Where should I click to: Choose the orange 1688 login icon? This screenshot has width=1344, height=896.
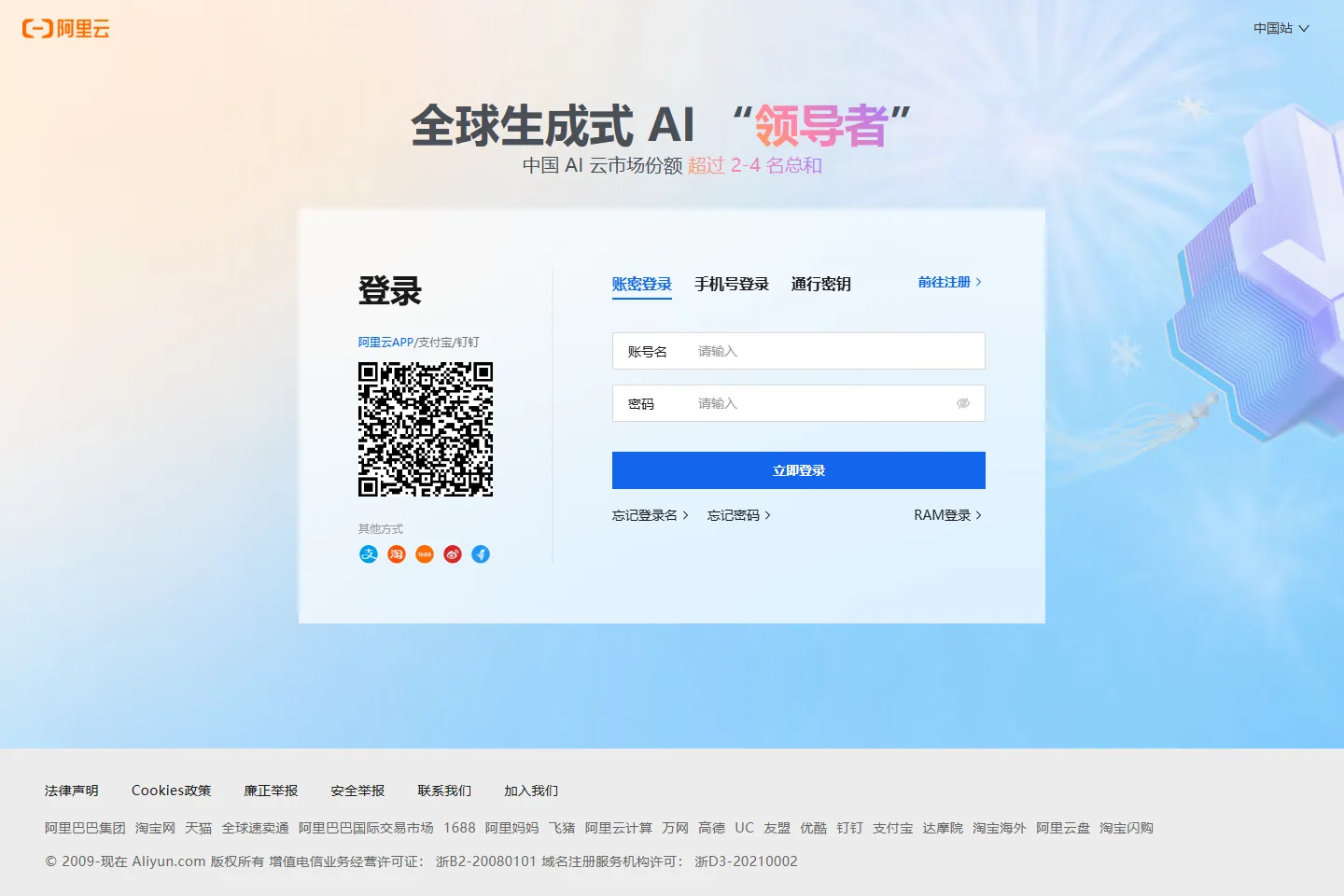[x=425, y=554]
